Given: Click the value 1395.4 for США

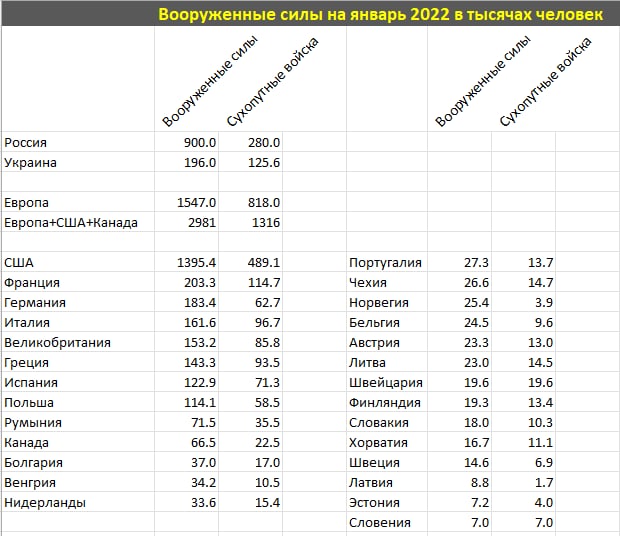Looking at the screenshot, I should [196, 262].
